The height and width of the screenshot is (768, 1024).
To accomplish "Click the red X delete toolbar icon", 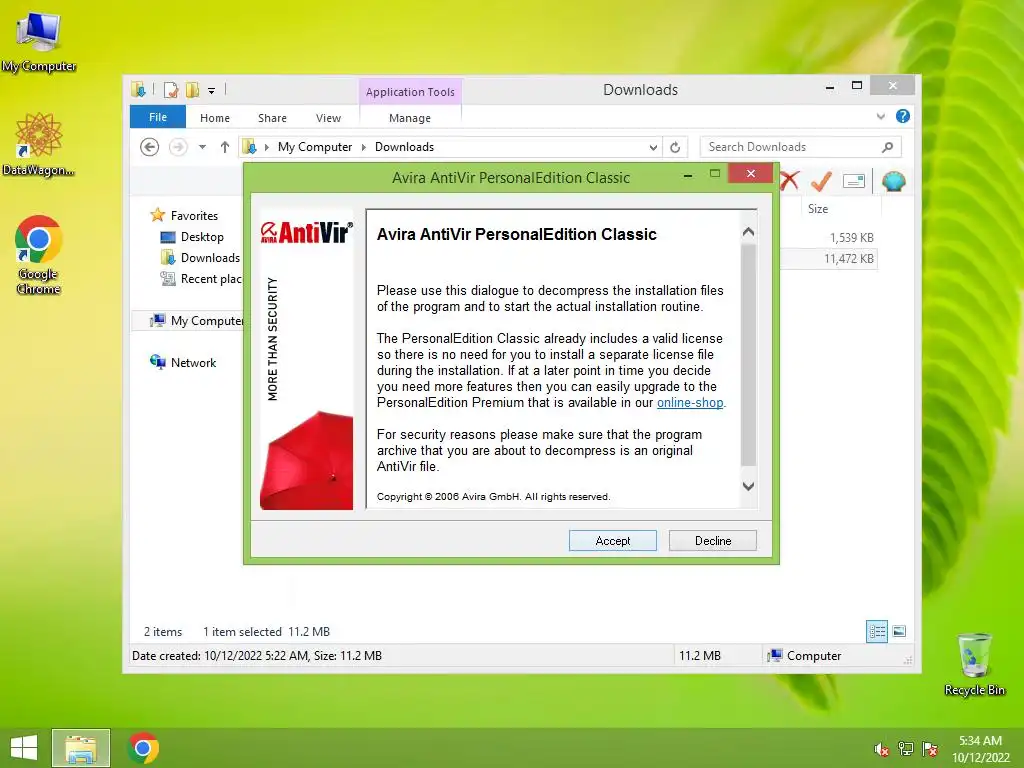I will (789, 181).
